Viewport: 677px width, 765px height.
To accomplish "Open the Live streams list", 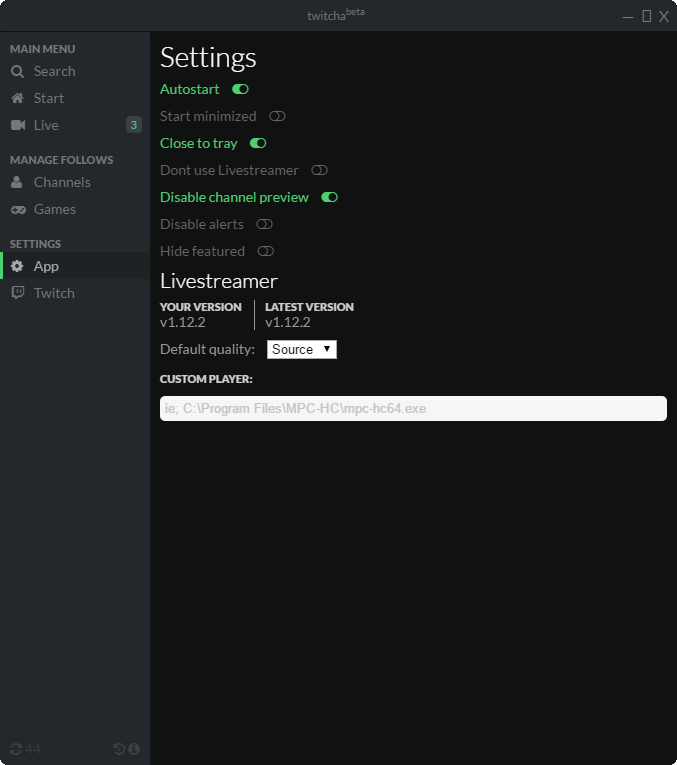I will [75, 125].
